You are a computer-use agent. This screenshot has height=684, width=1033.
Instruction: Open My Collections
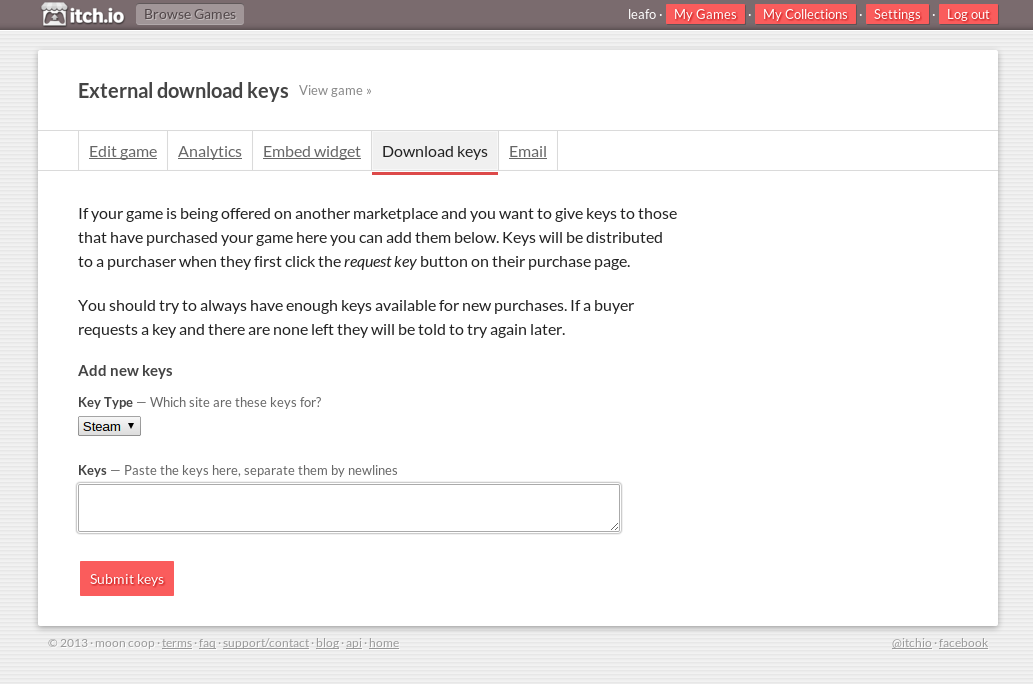click(805, 14)
